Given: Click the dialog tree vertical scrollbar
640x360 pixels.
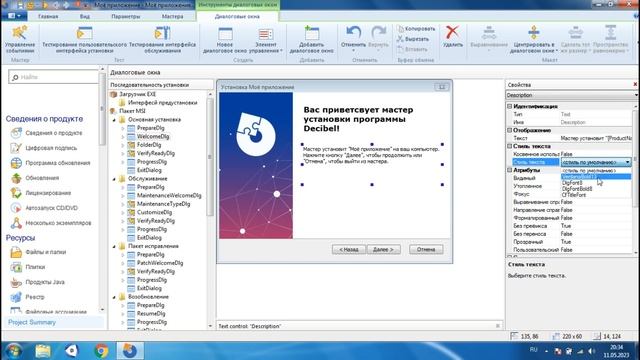Looking at the screenshot, I should click(x=210, y=157).
